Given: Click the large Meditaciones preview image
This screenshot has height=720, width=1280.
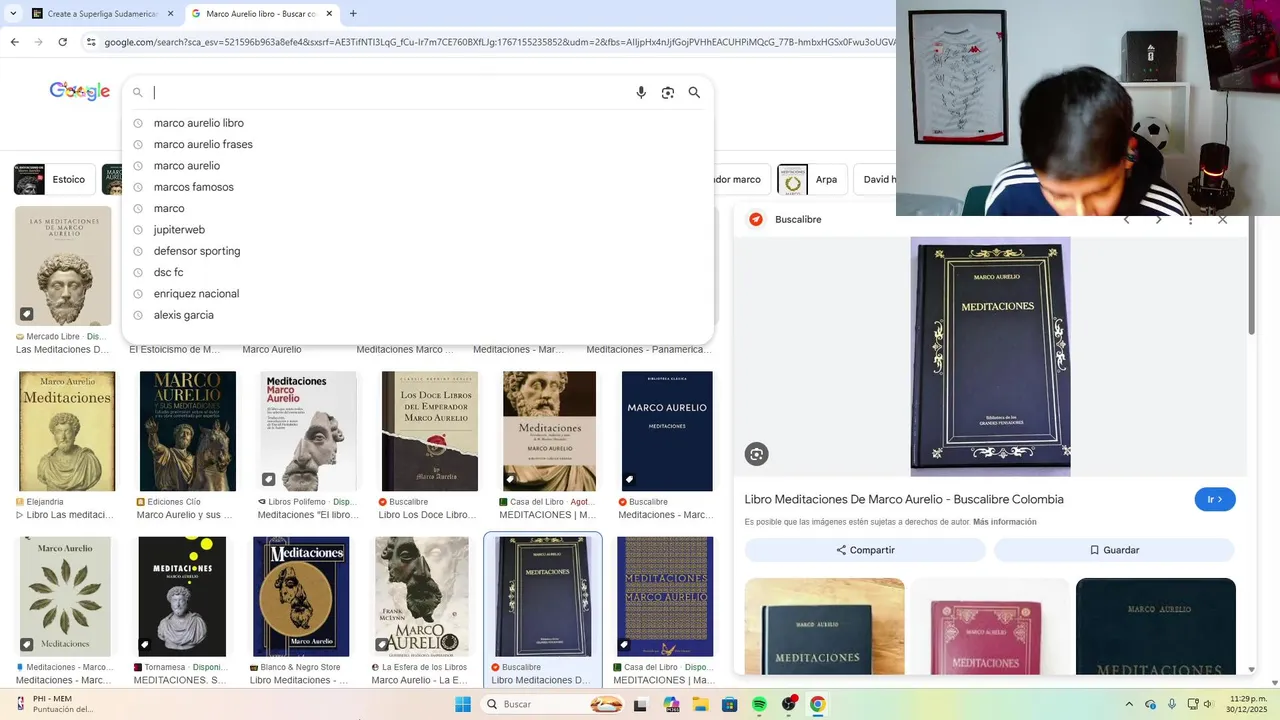Looking at the screenshot, I should pos(990,356).
